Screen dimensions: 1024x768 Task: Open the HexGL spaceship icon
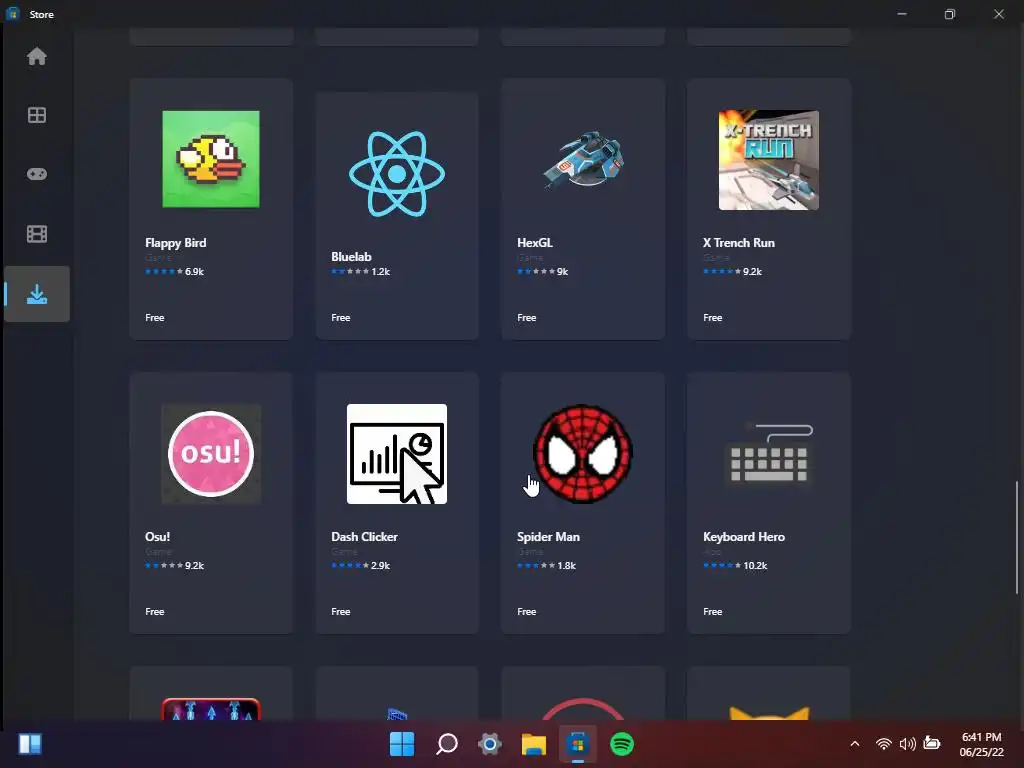[x=583, y=159]
